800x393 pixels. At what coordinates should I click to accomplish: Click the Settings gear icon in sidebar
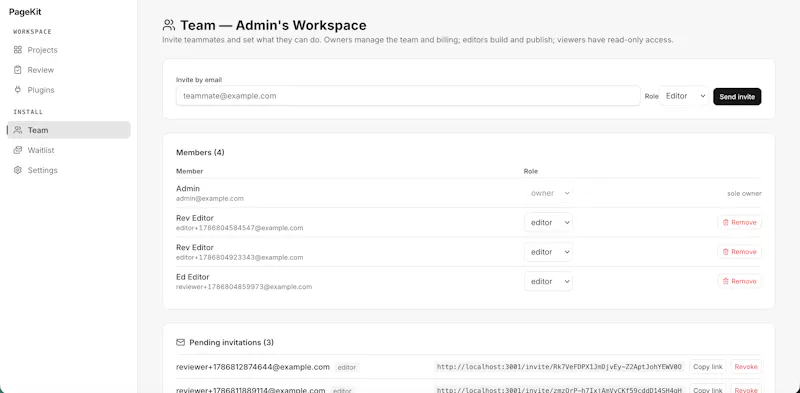pos(18,170)
